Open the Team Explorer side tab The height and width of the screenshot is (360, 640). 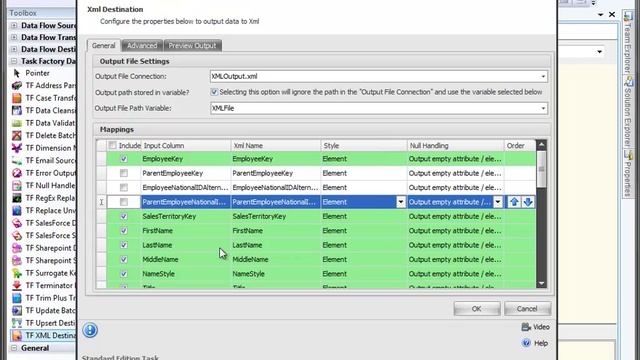(628, 43)
